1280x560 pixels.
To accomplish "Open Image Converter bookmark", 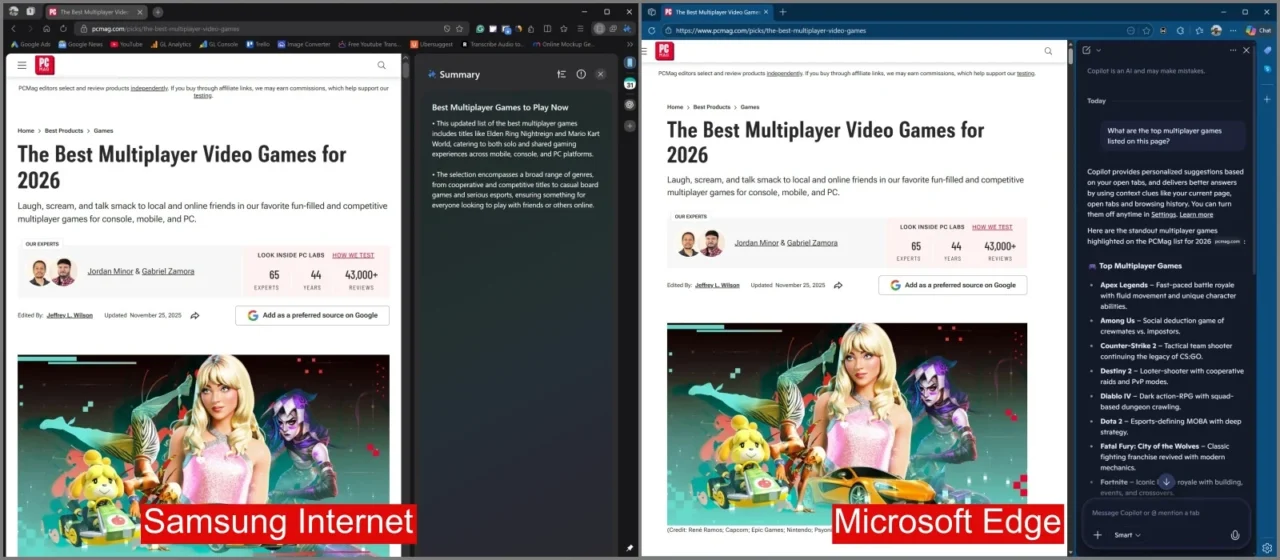I will (304, 44).
